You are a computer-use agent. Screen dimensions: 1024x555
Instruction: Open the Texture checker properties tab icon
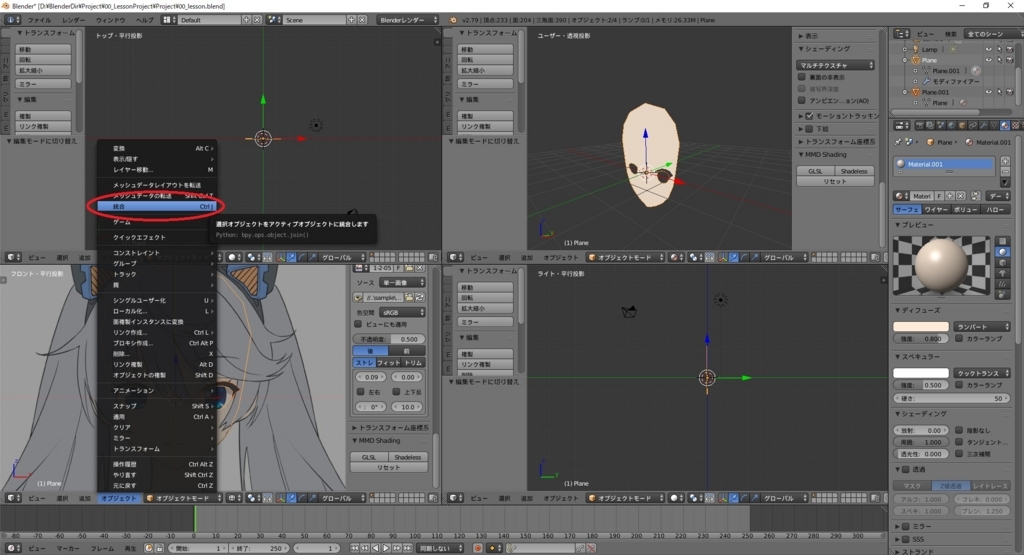point(1015,125)
